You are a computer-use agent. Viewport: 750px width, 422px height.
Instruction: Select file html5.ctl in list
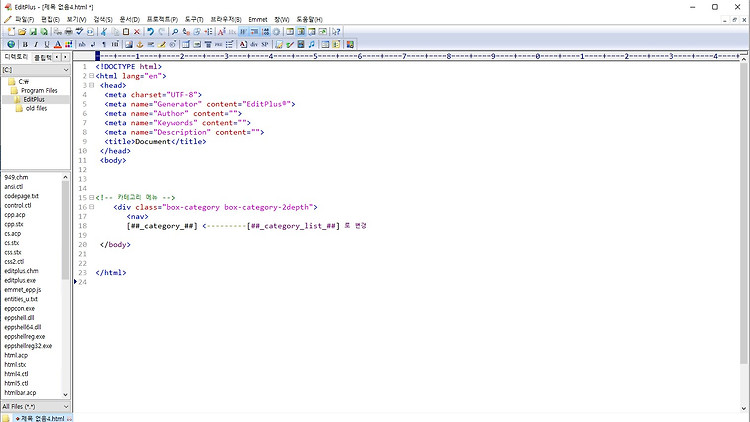tap(16, 383)
